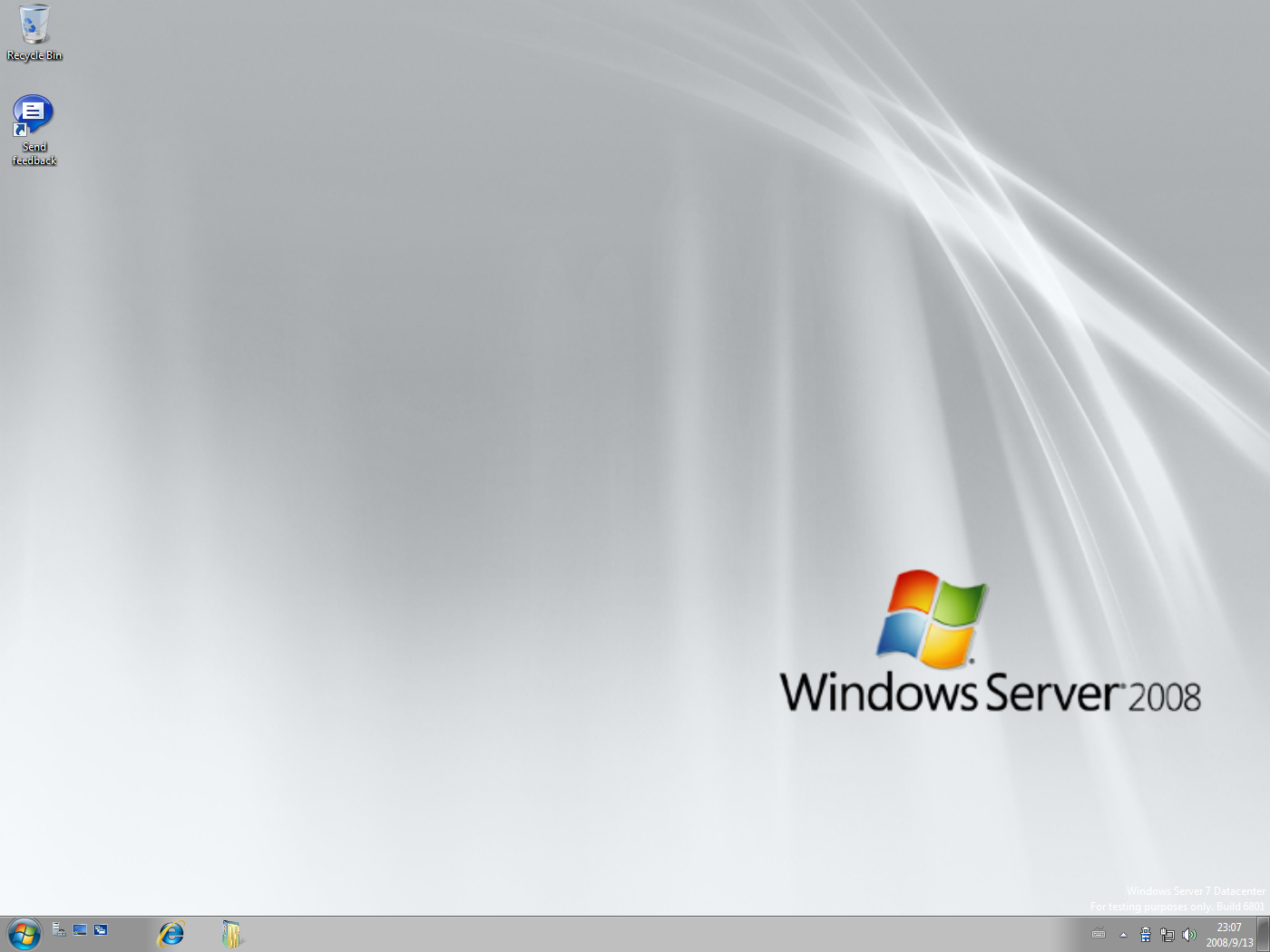
Task: Open Windows Explorer libraries taskbar icon
Action: (231, 934)
